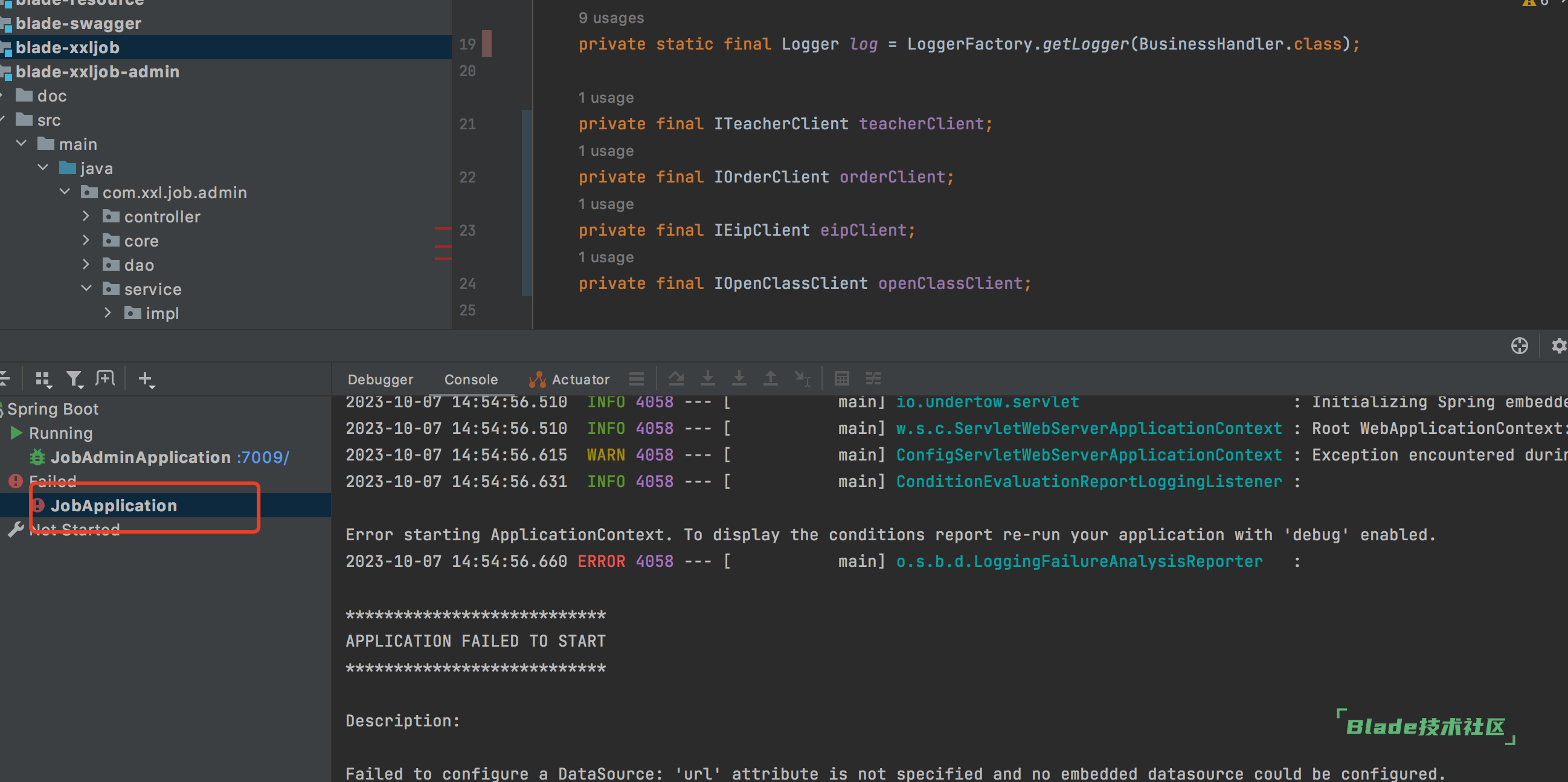
Task: Select the Spring Boot services node
Action: click(x=53, y=409)
